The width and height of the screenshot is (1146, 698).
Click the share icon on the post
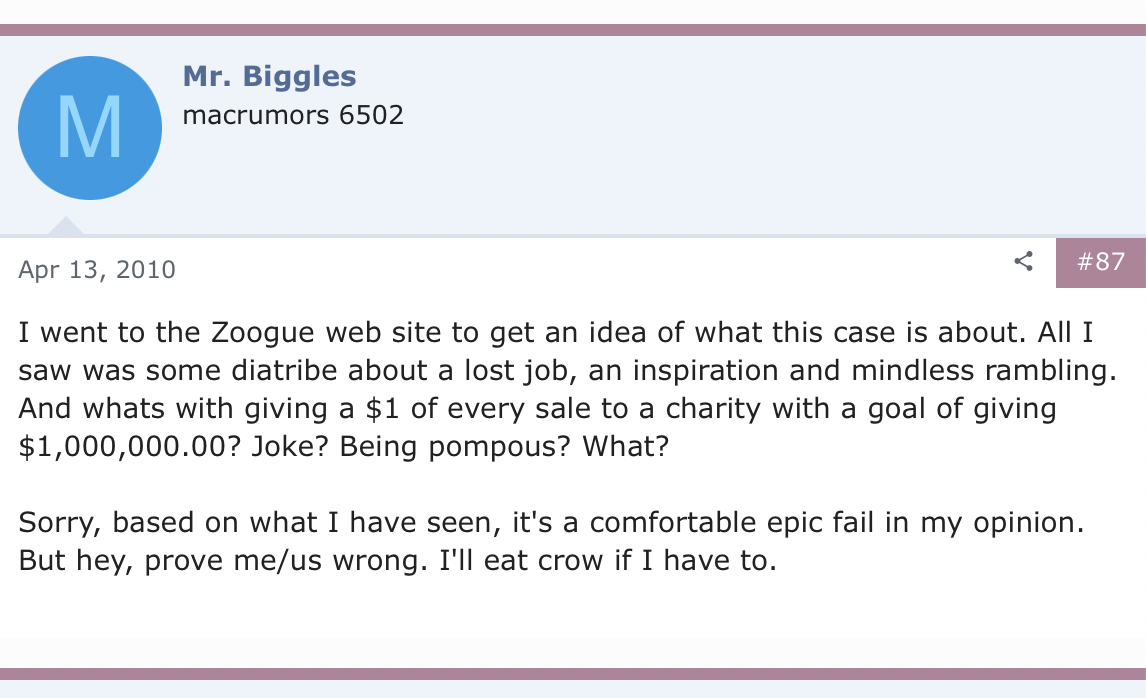coord(1023,262)
